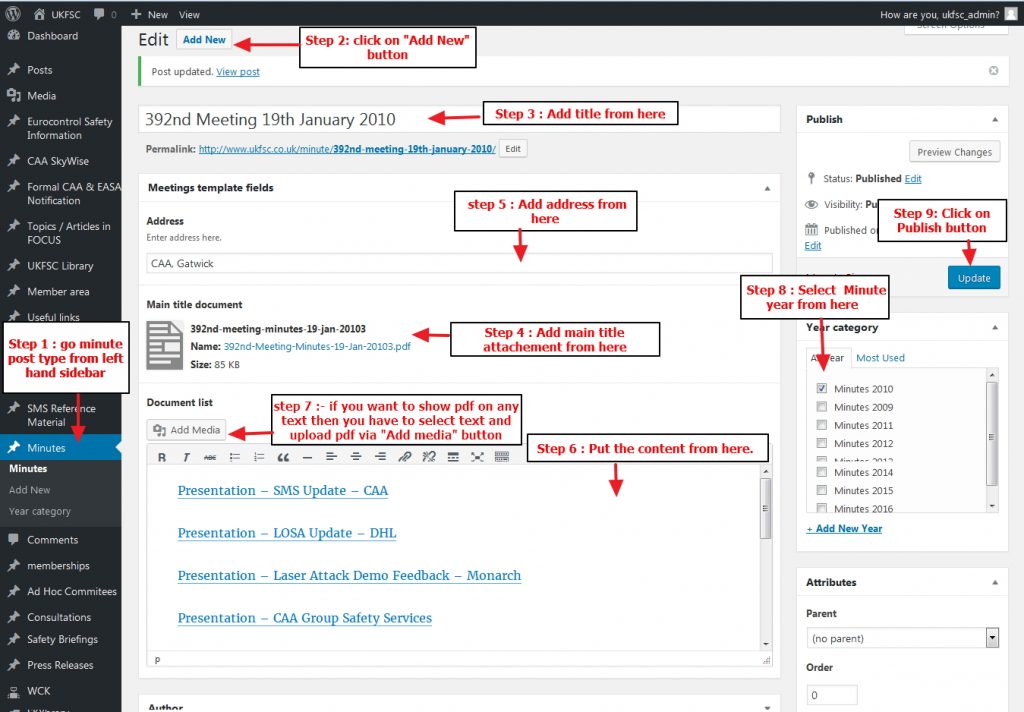Show the toolbar toggle (kitchen sink) icon
The image size is (1024, 712).
[x=501, y=457]
